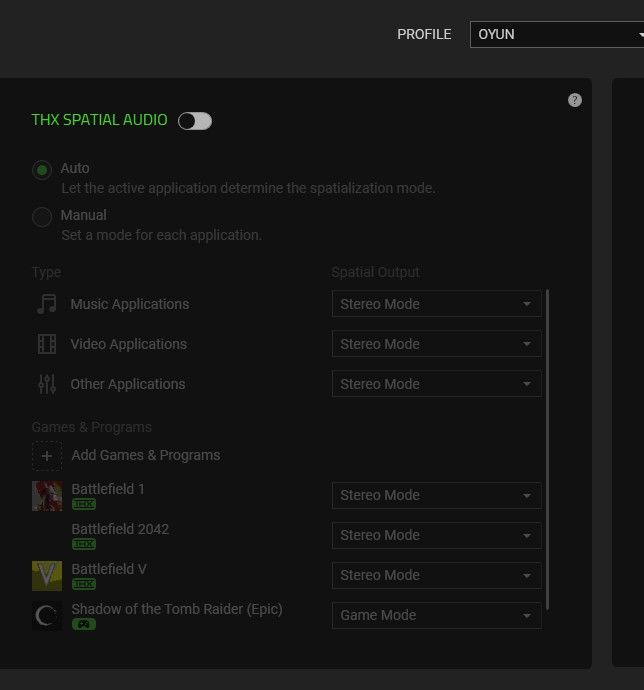This screenshot has height=690, width=644.
Task: Open Tomb Raider Game Mode dropdown
Action: [437, 616]
